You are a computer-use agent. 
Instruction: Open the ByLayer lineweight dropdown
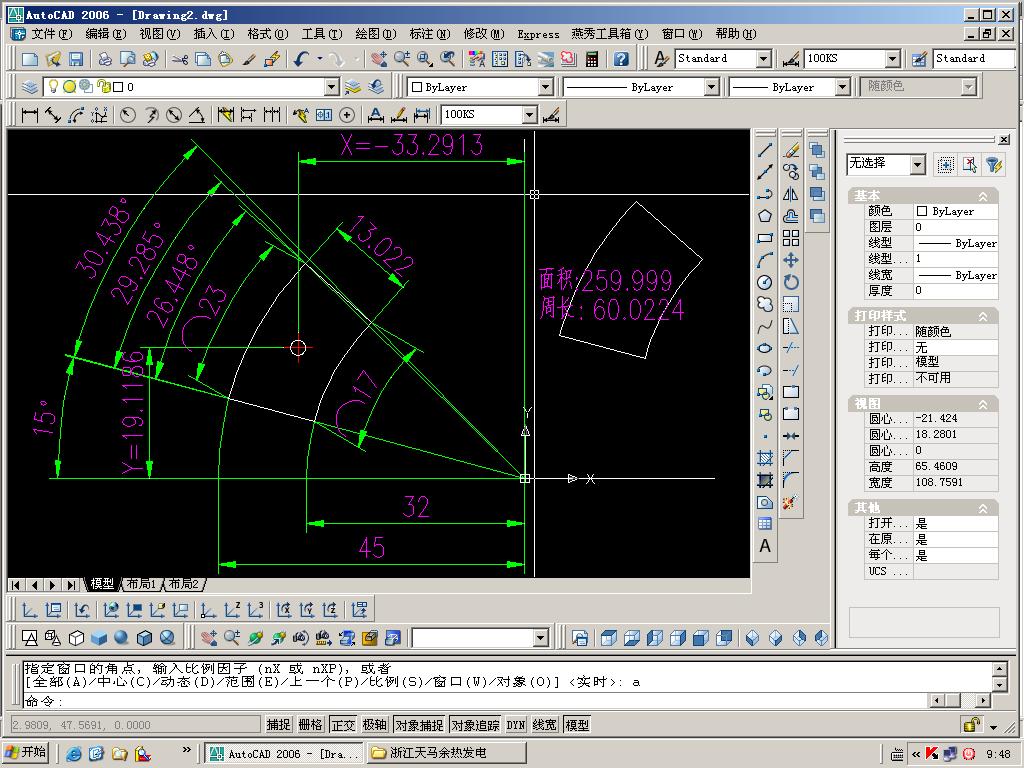click(x=842, y=87)
